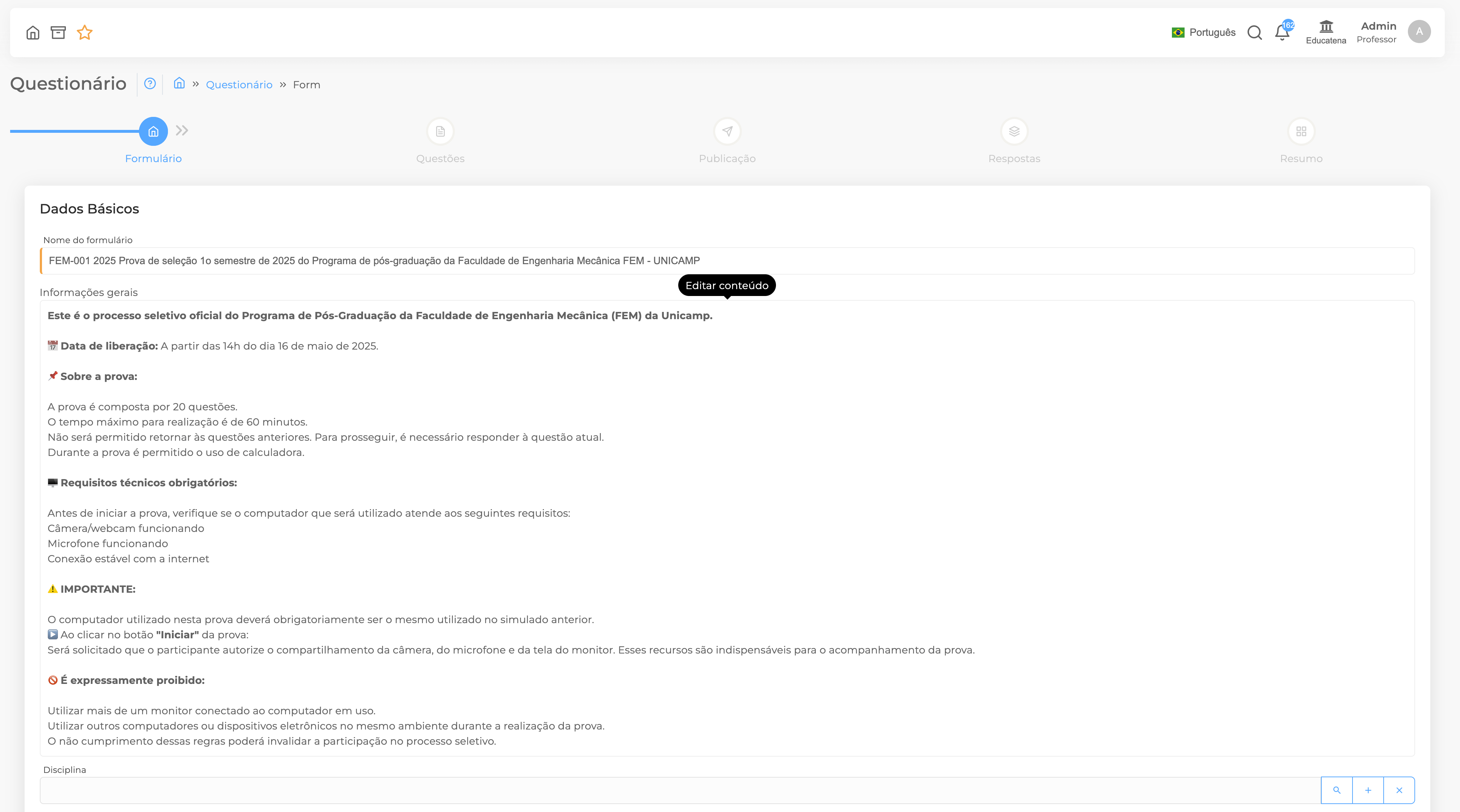Go to the Respostas step icon
Image resolution: width=1460 pixels, height=812 pixels.
(x=1014, y=131)
